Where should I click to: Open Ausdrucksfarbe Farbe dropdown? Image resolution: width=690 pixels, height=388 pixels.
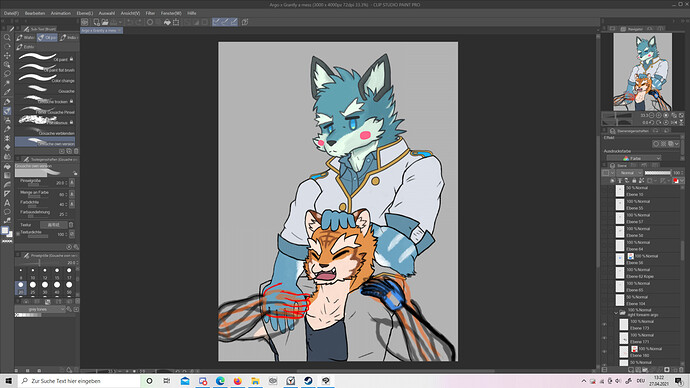[x=634, y=158]
